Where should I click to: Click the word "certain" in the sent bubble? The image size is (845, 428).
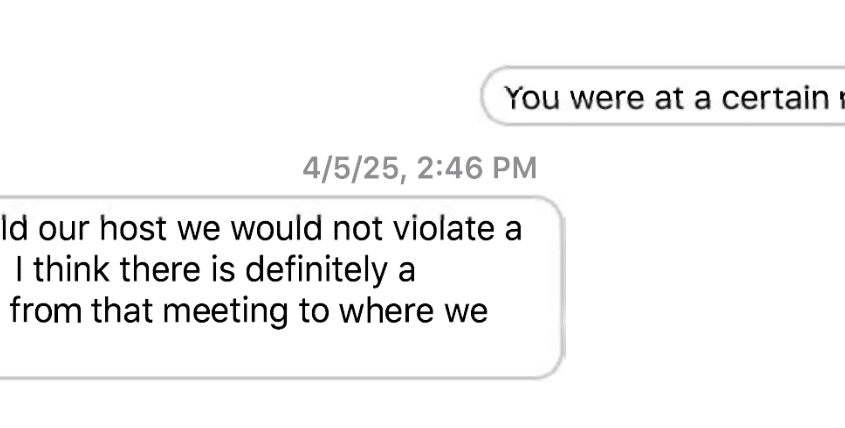point(775,98)
